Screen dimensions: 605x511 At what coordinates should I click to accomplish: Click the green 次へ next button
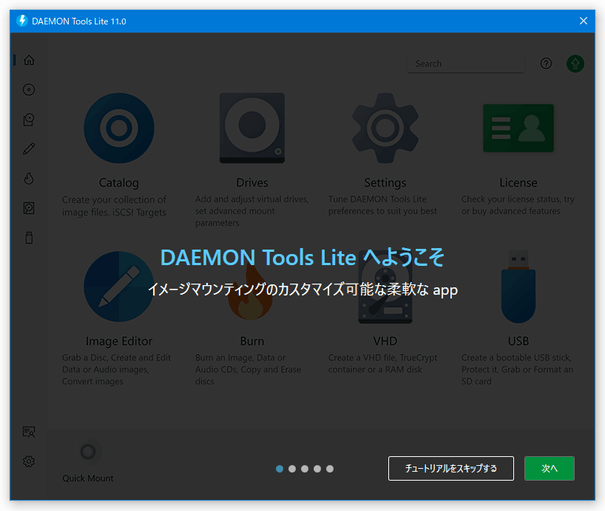pos(549,469)
